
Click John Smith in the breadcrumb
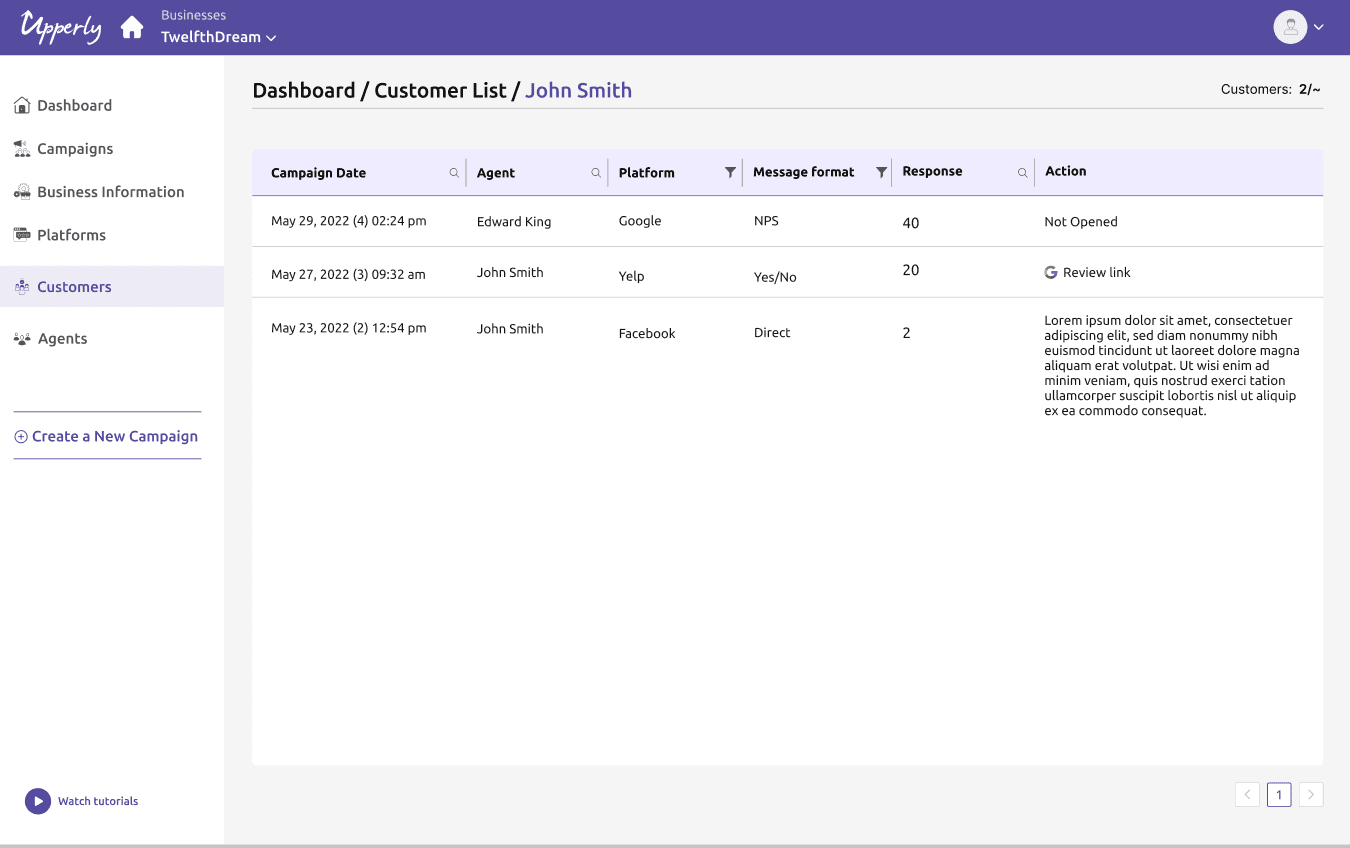point(578,90)
